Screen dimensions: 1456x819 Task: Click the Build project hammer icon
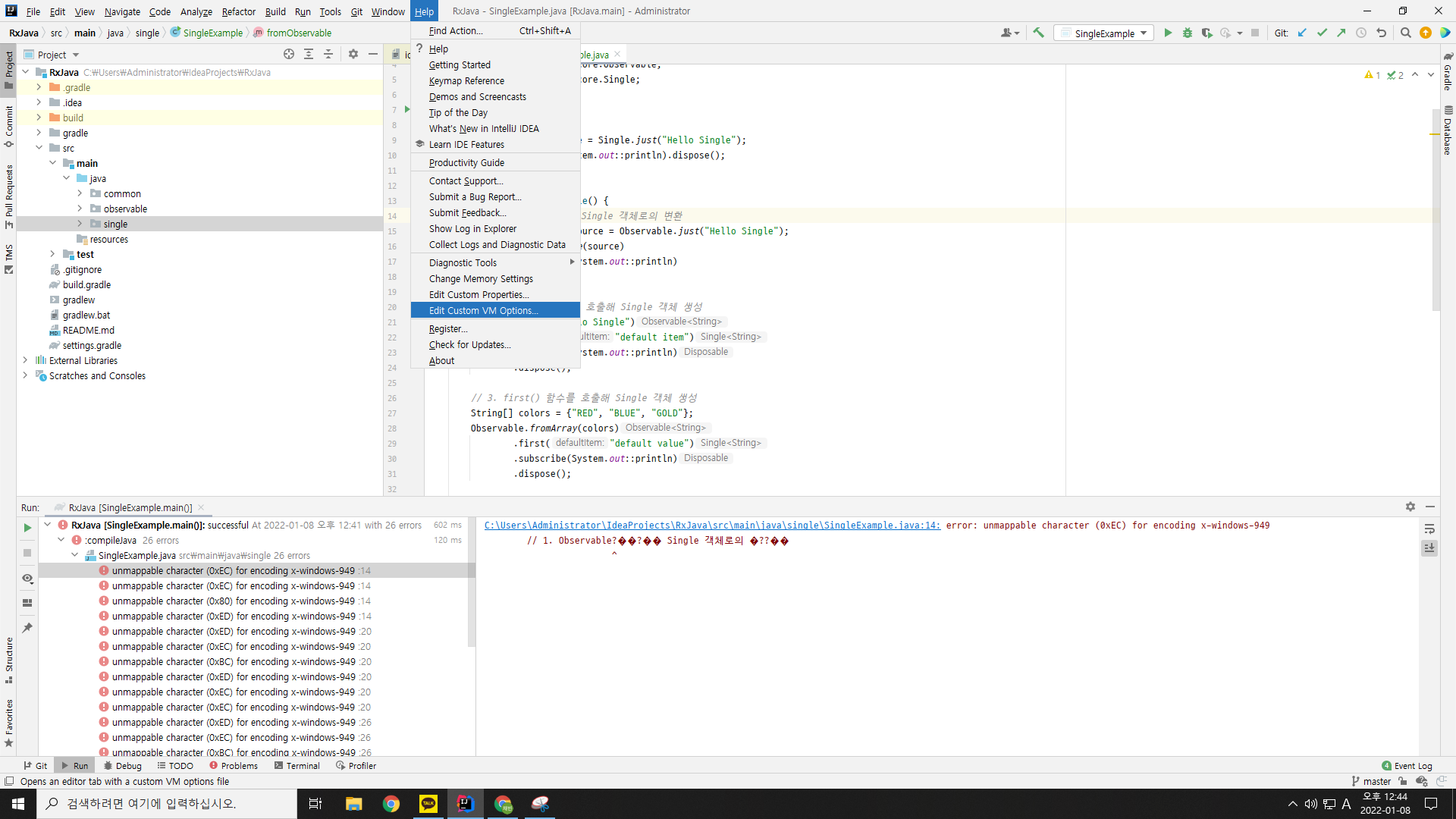(1038, 33)
